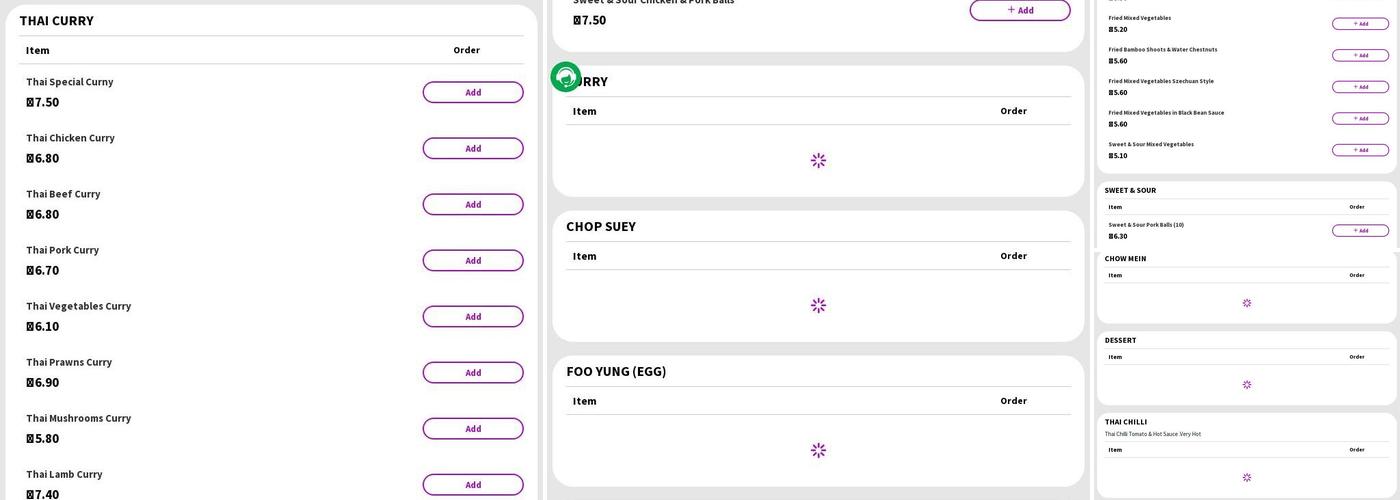Click the loading spinner in Chow Mein section

(1246, 303)
